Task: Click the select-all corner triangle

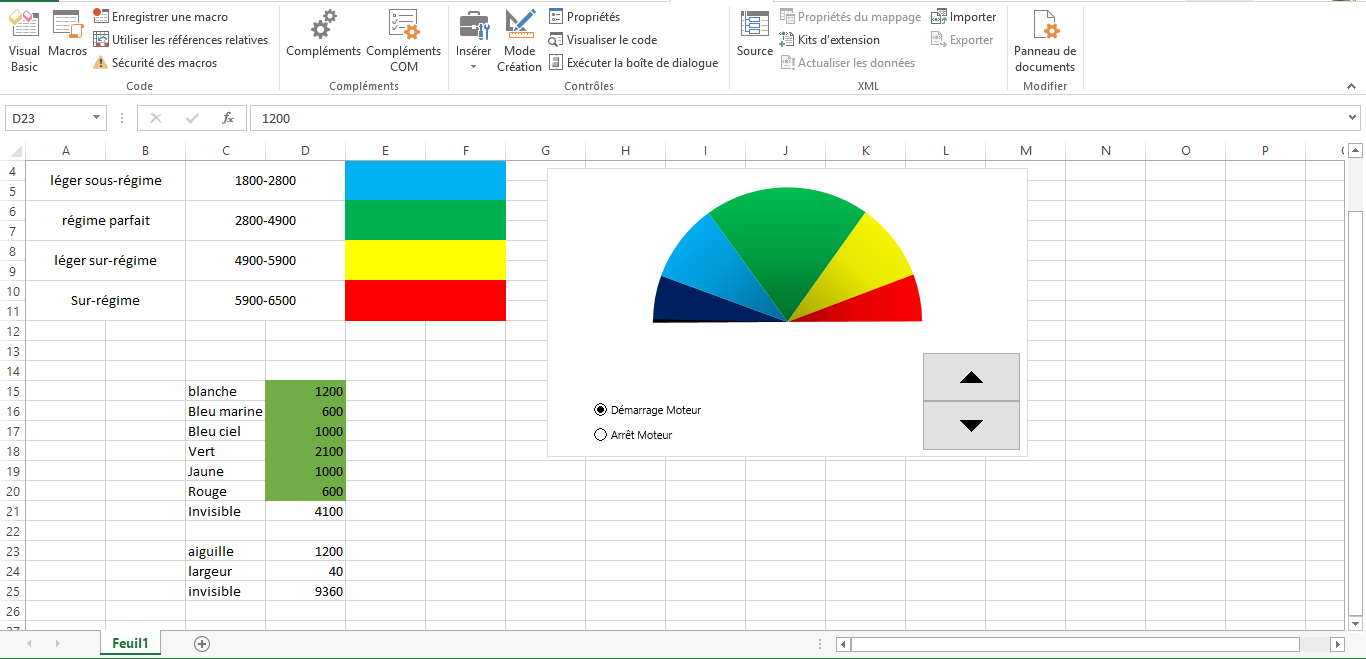Action: [15, 151]
